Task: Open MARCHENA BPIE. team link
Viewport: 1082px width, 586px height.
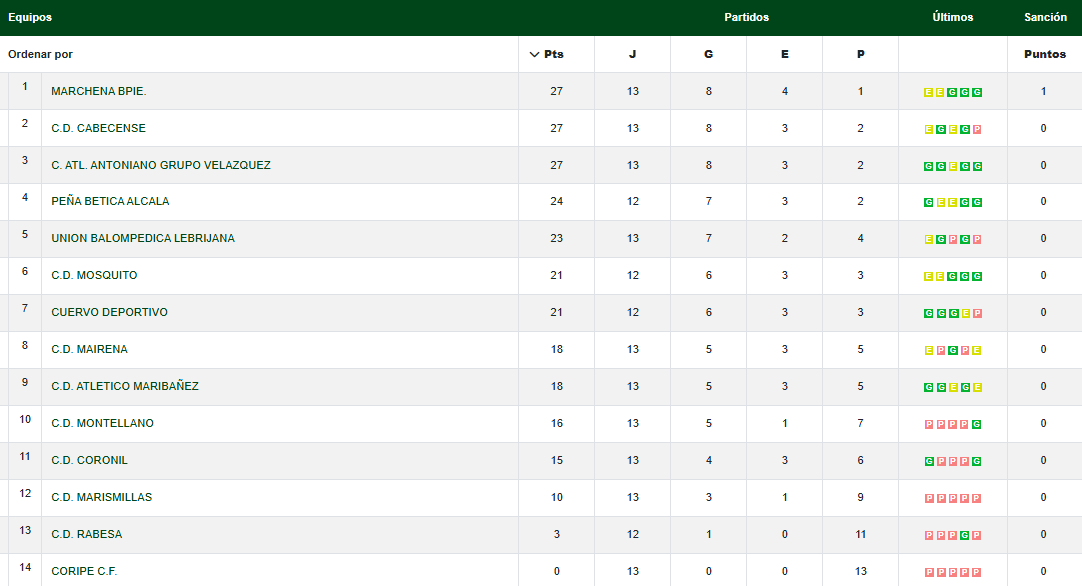Action: (x=99, y=91)
